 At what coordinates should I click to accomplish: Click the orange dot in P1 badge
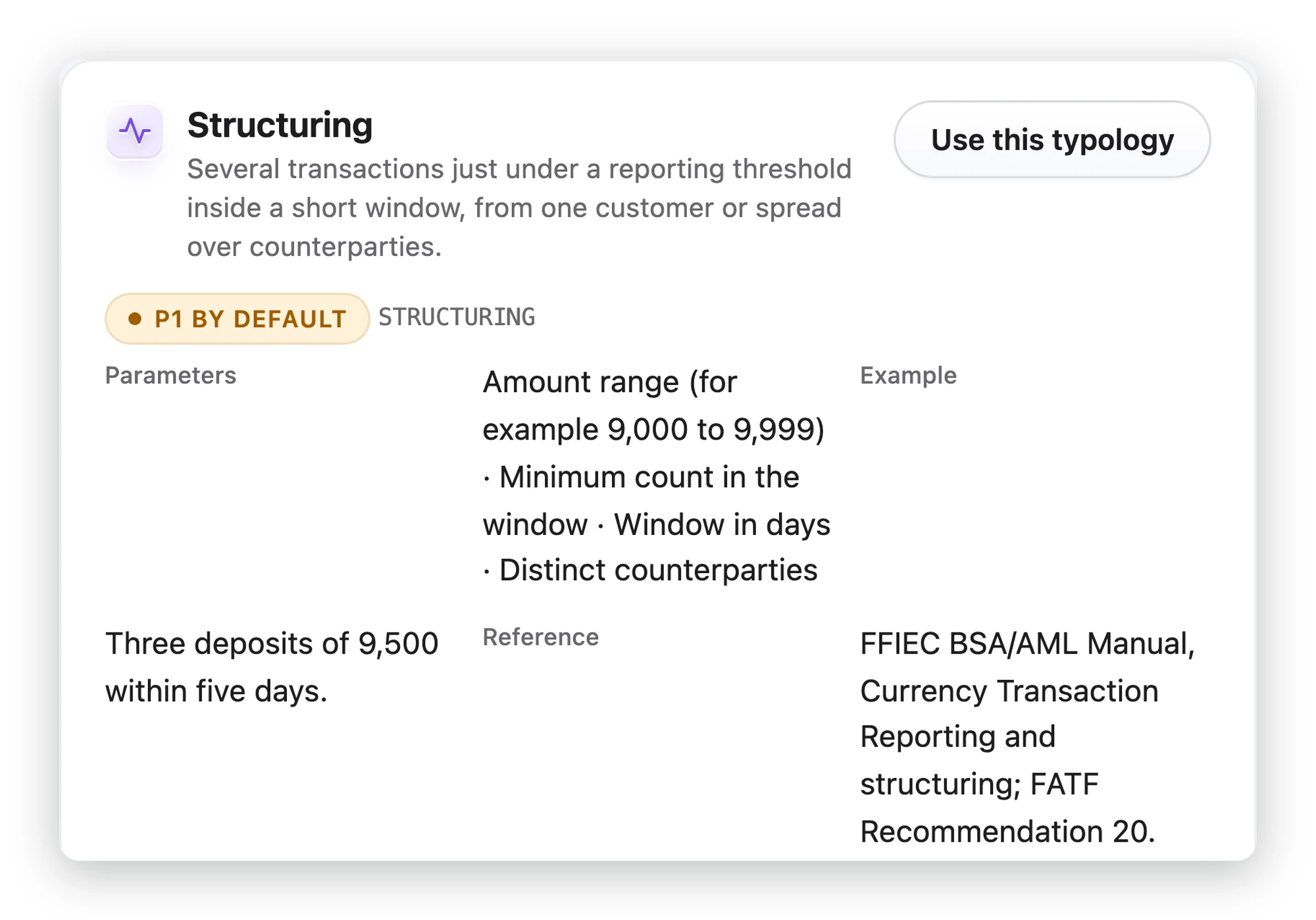pos(135,319)
